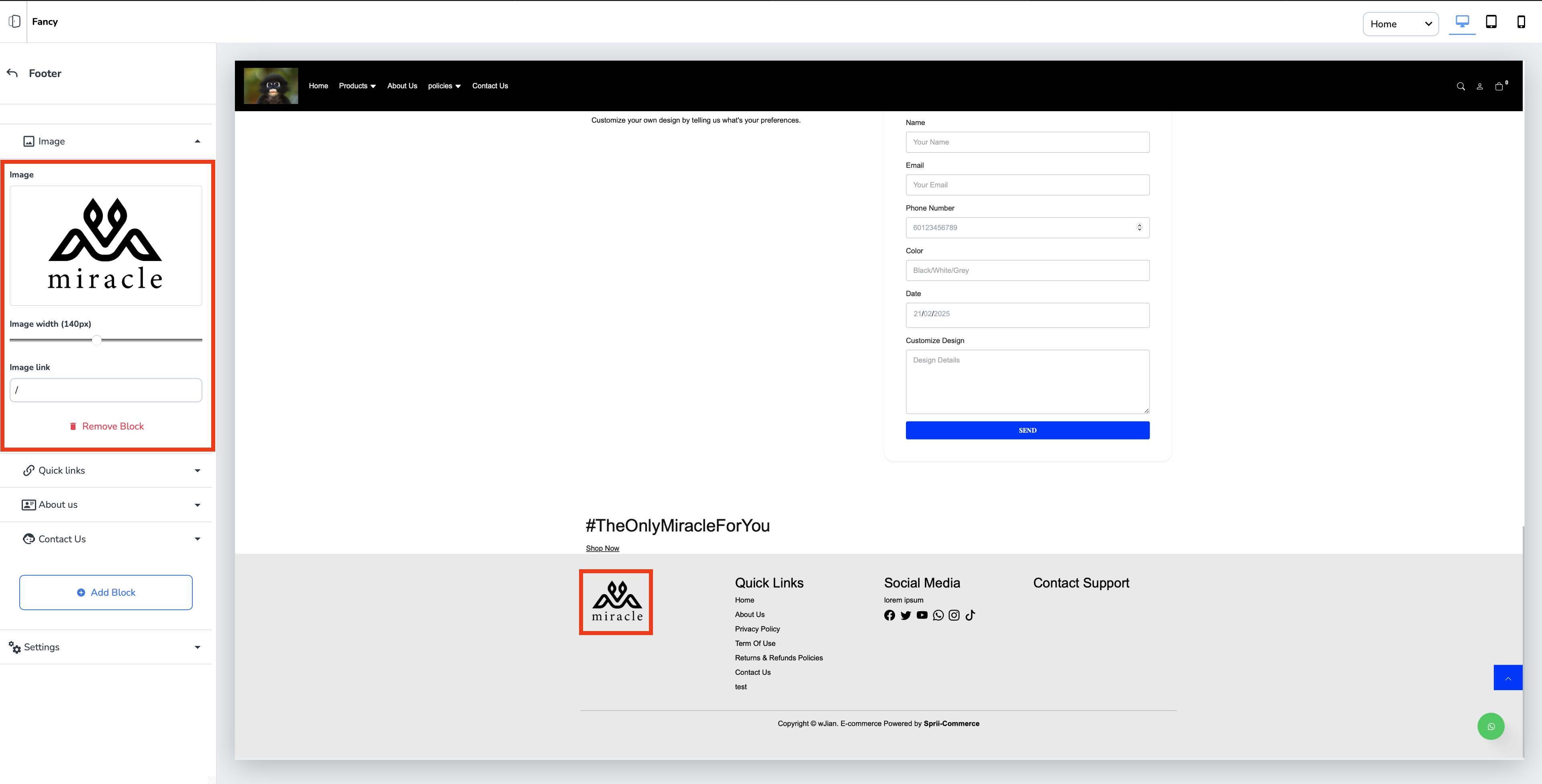The height and width of the screenshot is (784, 1542).
Task: Click the TikTok icon in footer
Action: (x=970, y=615)
